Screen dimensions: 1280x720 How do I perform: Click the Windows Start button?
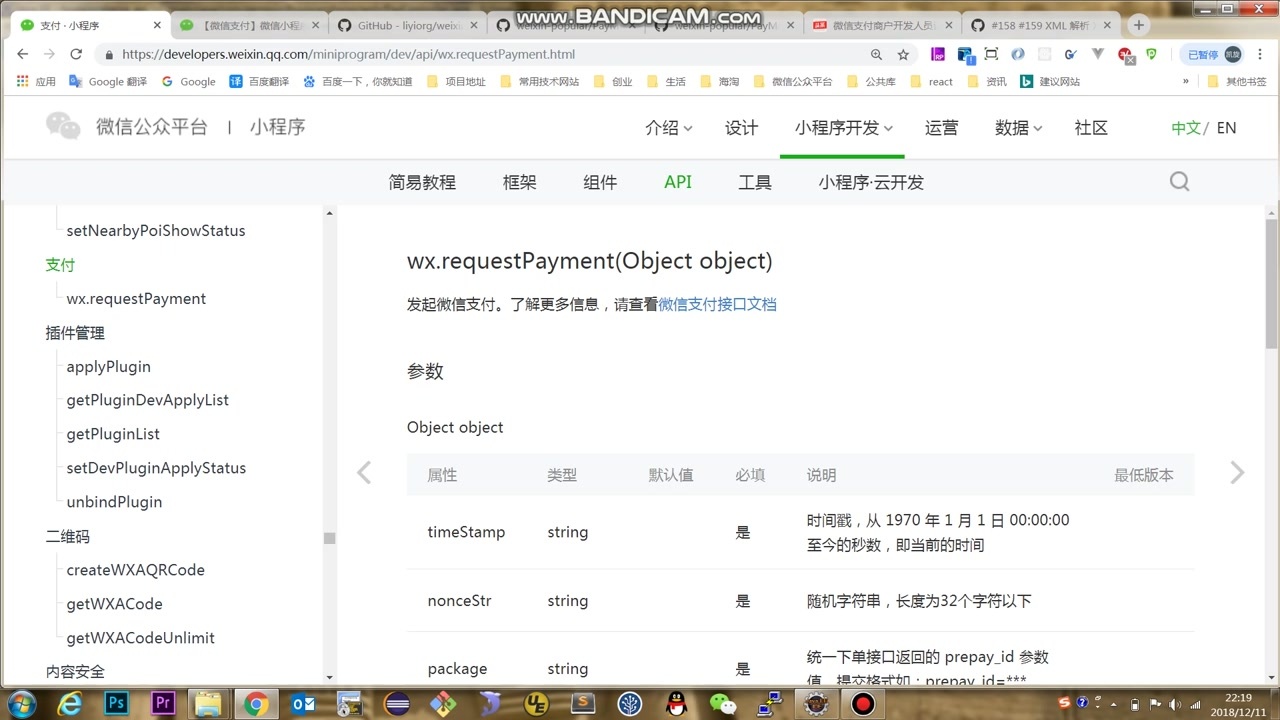[x=20, y=703]
